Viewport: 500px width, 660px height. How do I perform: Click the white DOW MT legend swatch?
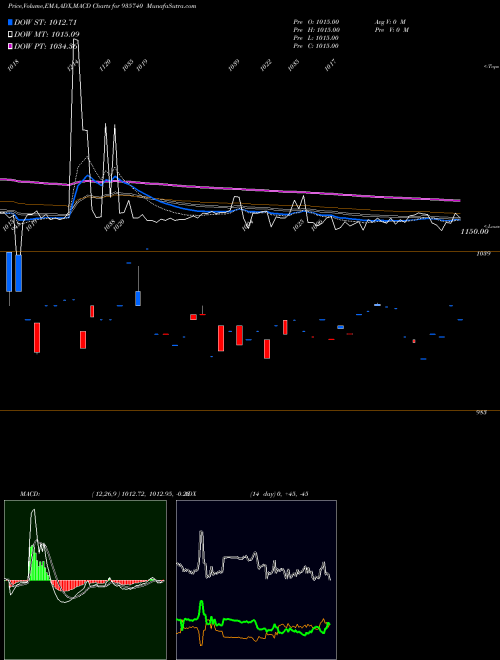click(10, 34)
